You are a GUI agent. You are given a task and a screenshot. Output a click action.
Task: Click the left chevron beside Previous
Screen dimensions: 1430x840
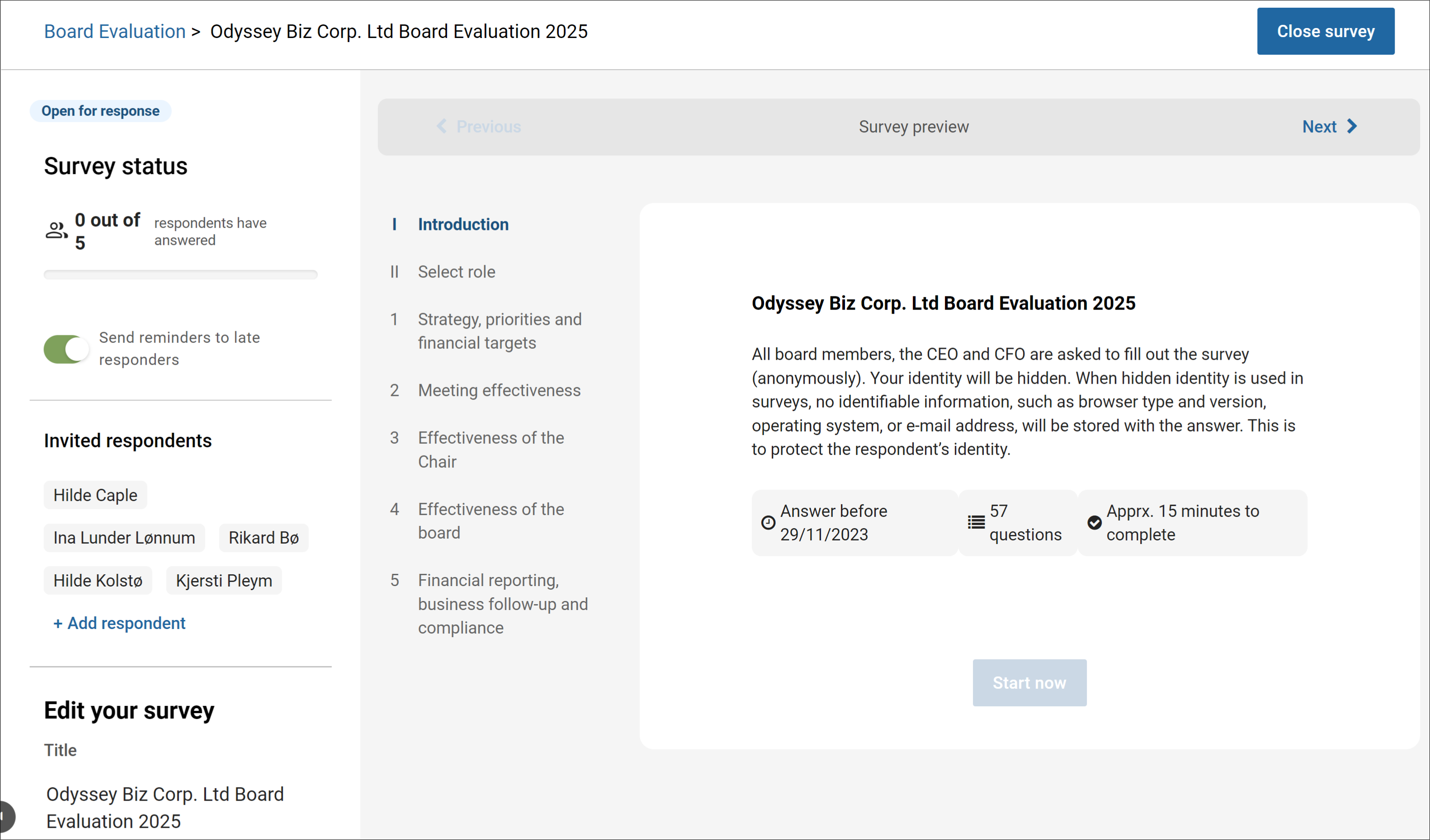[x=443, y=127]
